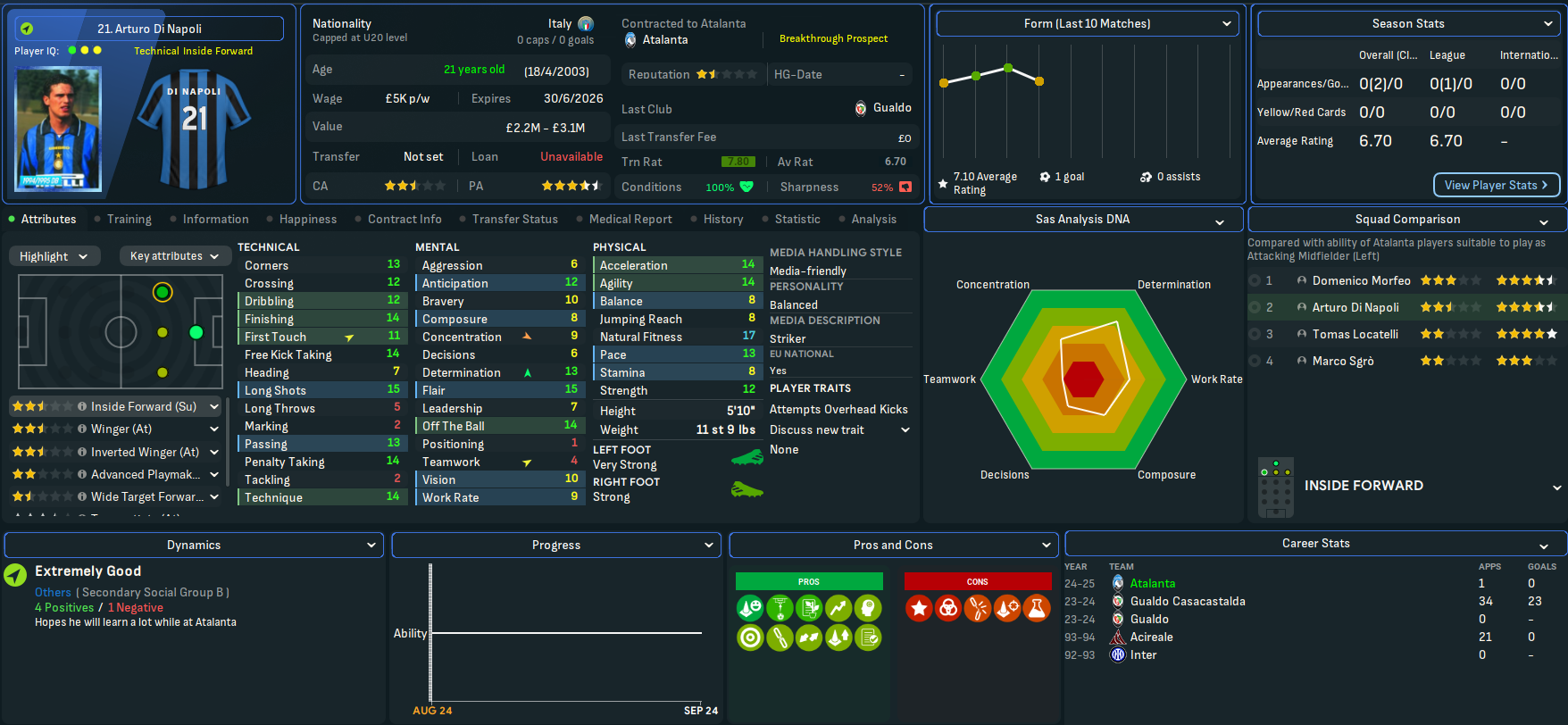Click the player portrait photo
The image size is (1568, 725).
(x=58, y=129)
